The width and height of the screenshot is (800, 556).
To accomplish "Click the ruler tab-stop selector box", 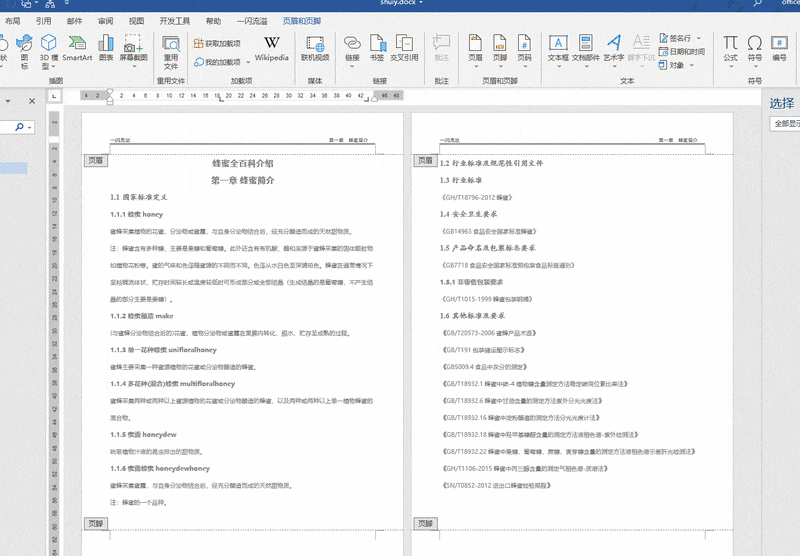I will (x=55, y=96).
